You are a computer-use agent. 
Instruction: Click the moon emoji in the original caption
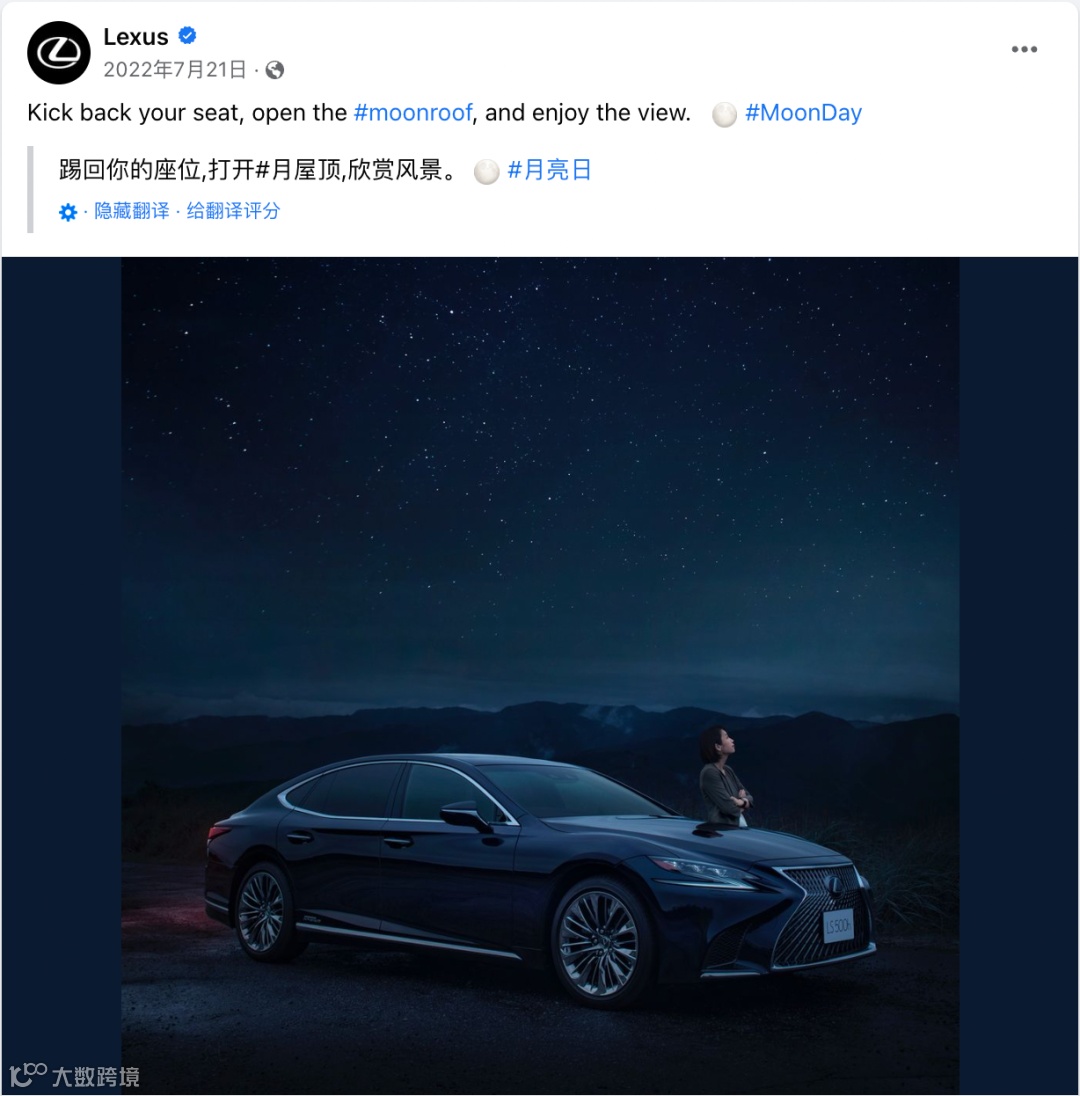point(724,114)
